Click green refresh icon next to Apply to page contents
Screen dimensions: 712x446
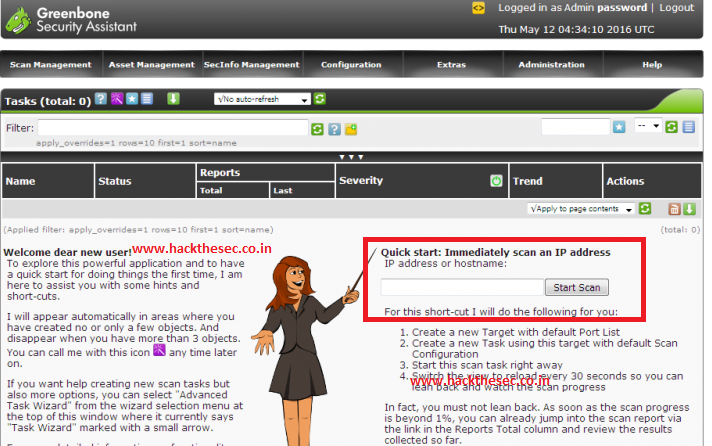(x=645, y=208)
